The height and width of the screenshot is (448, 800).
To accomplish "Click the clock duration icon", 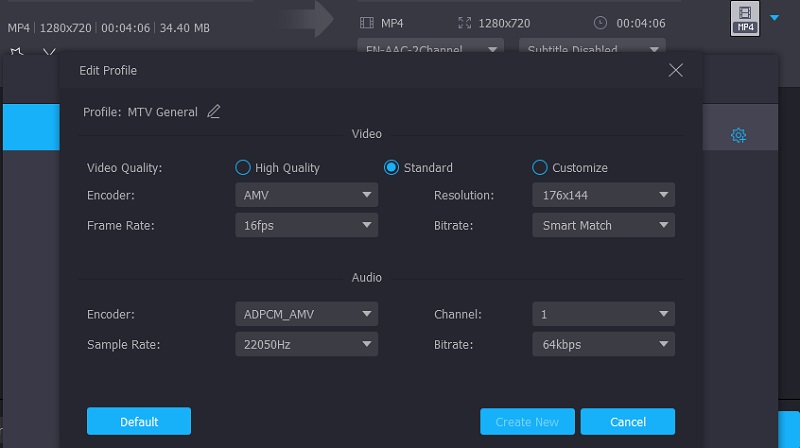I will 600,22.
